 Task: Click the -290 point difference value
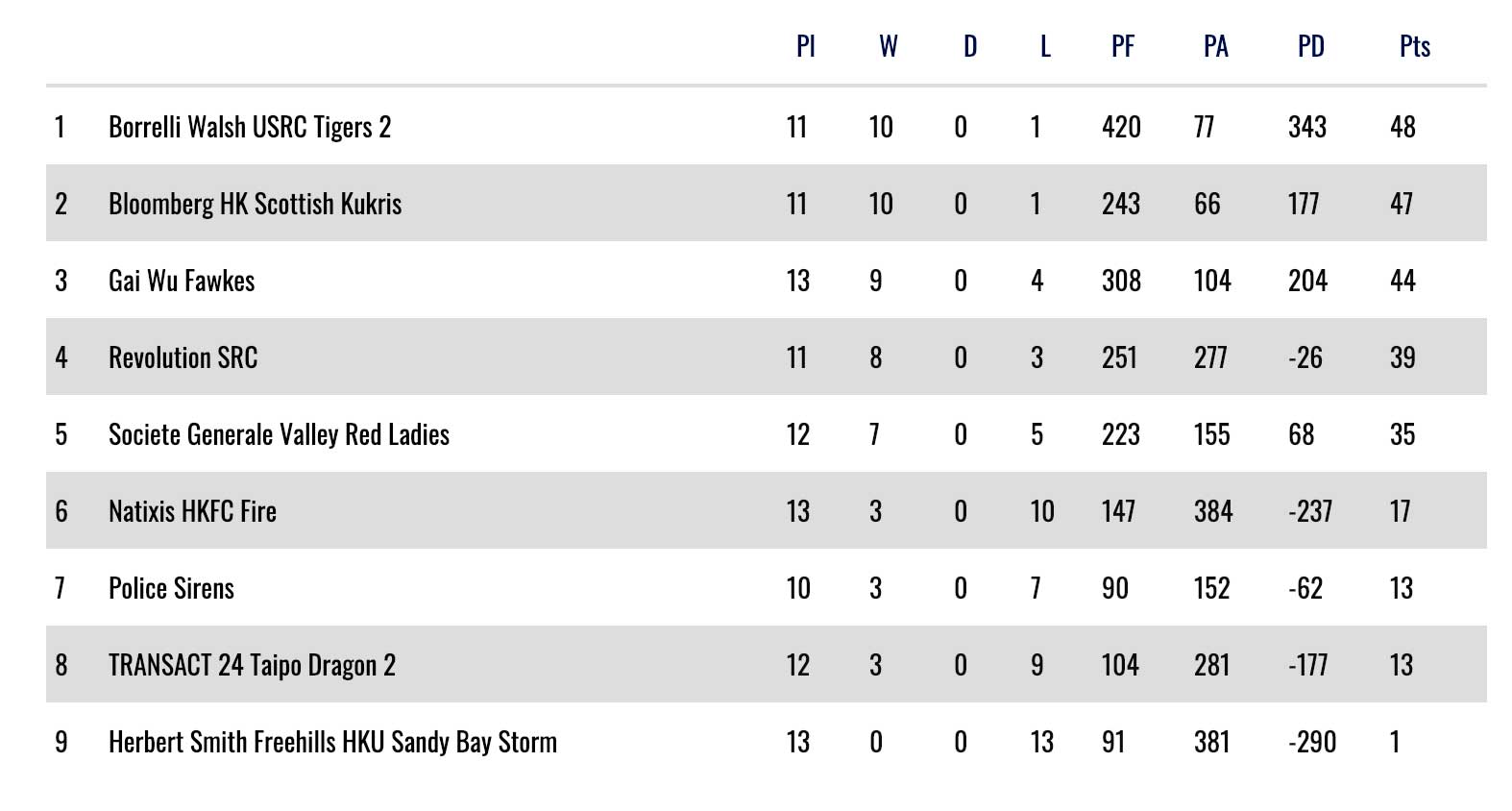tap(1312, 742)
